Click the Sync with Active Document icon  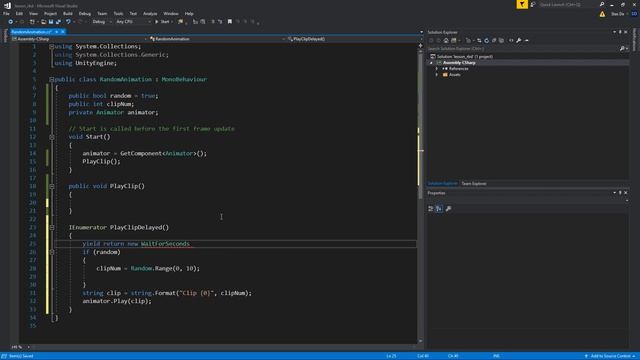[479, 40]
